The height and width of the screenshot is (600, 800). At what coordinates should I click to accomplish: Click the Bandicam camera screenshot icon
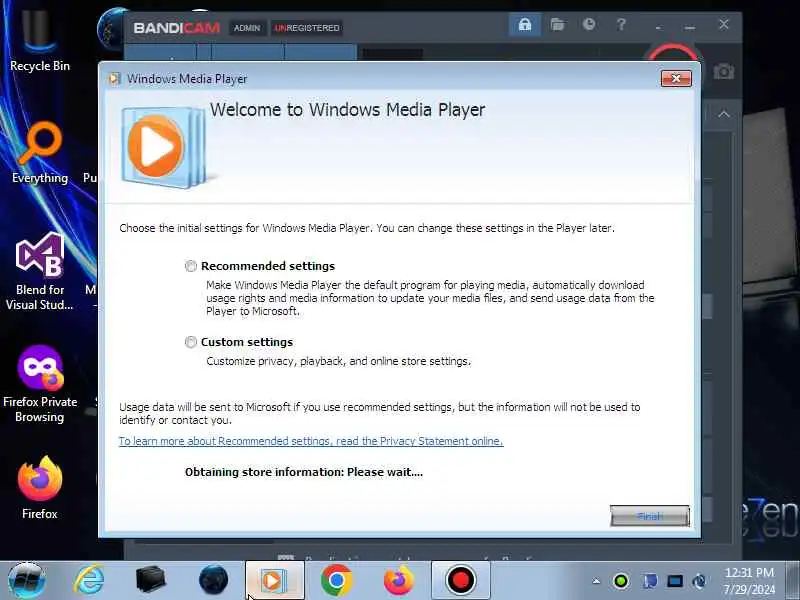(x=723, y=71)
